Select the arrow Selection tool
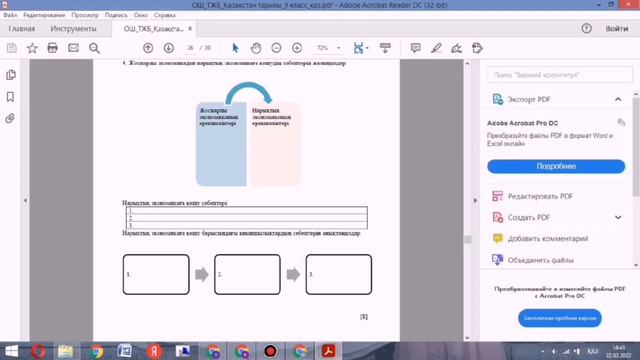 coord(235,48)
